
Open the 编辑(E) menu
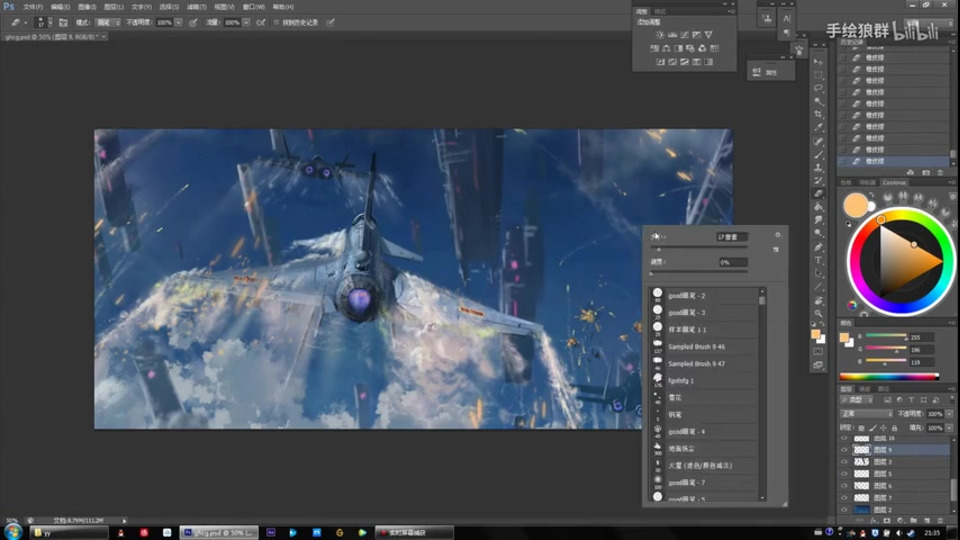click(60, 7)
